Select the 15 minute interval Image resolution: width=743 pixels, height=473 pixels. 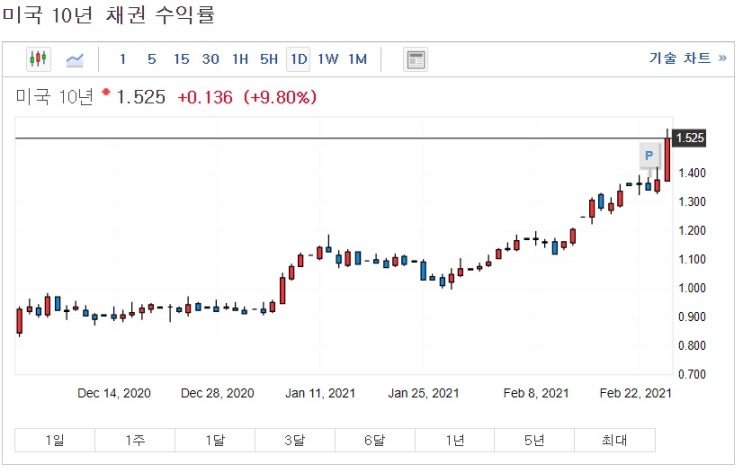pyautogui.click(x=181, y=59)
